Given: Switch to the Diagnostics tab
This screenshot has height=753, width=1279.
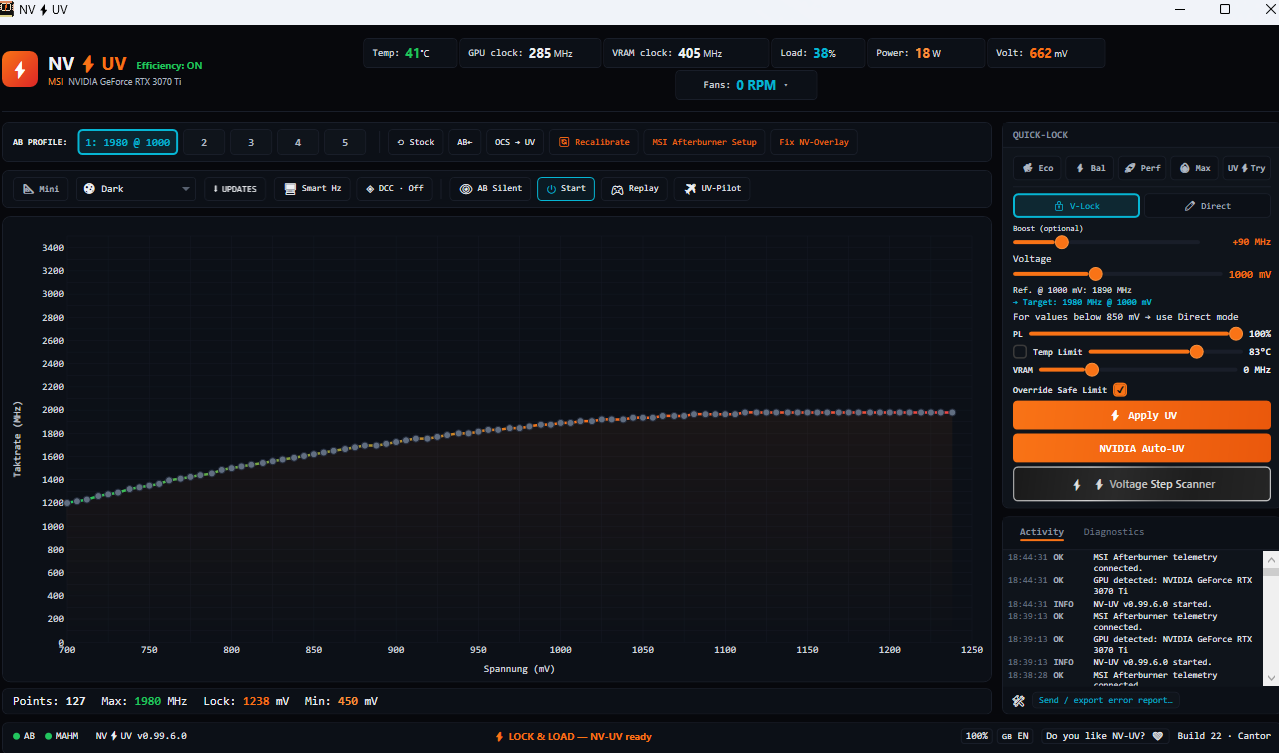Looking at the screenshot, I should [1113, 532].
